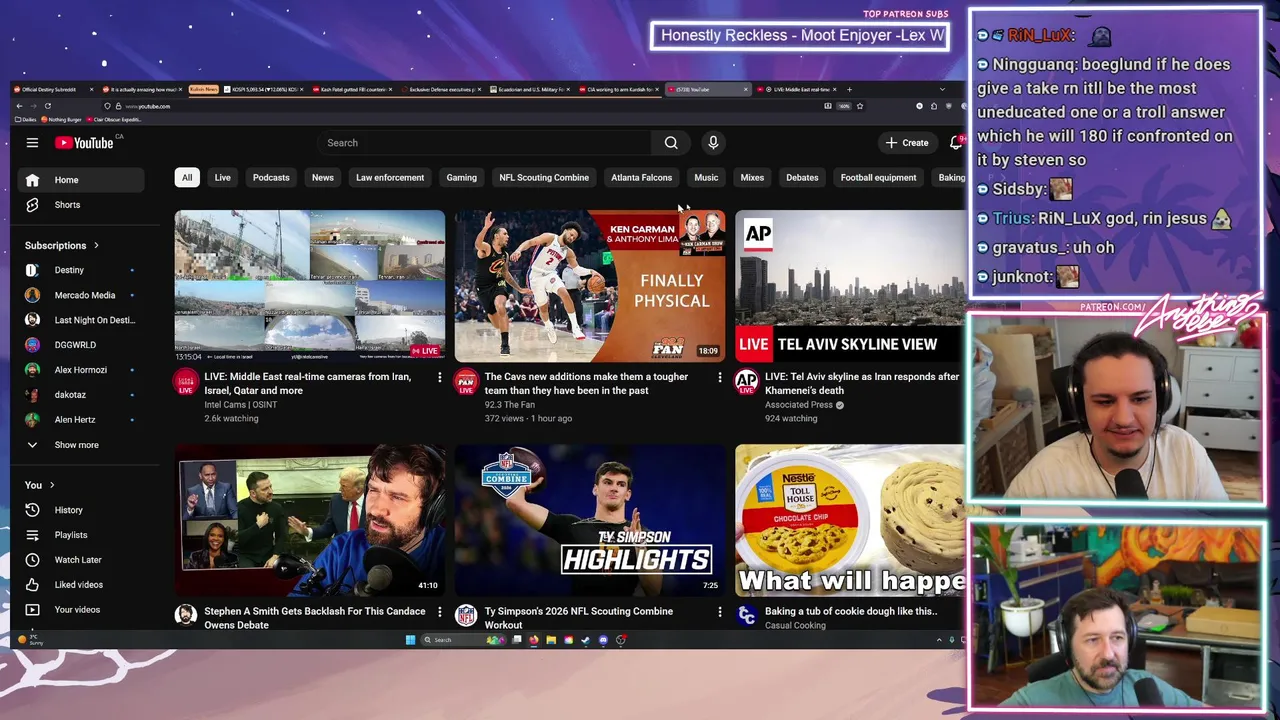
Task: Open Windows Start menu
Action: coord(410,640)
